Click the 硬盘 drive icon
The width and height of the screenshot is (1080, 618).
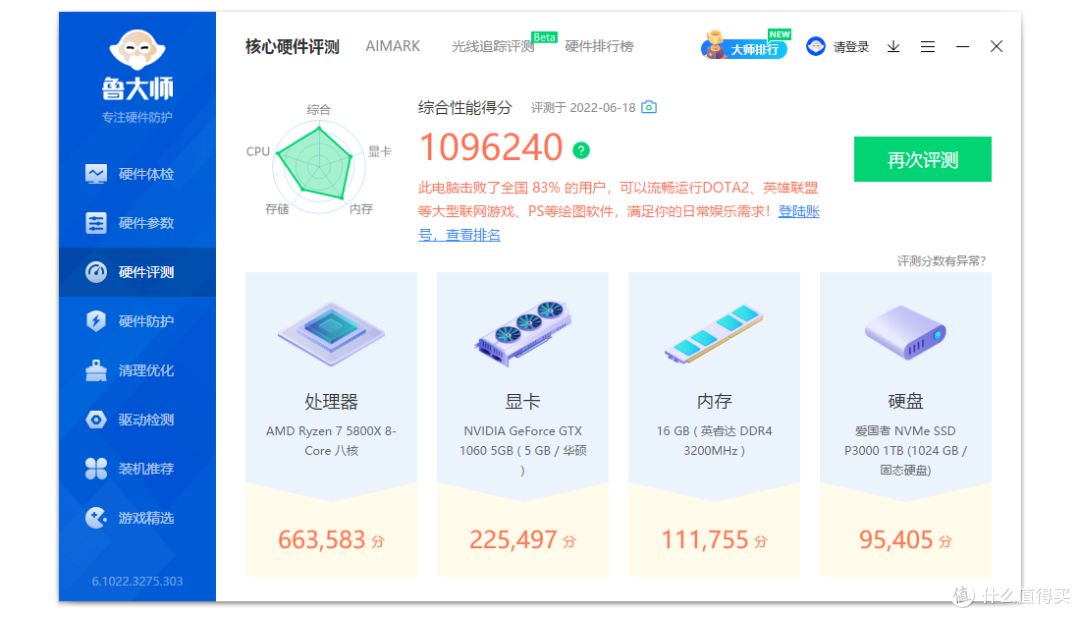(905, 333)
